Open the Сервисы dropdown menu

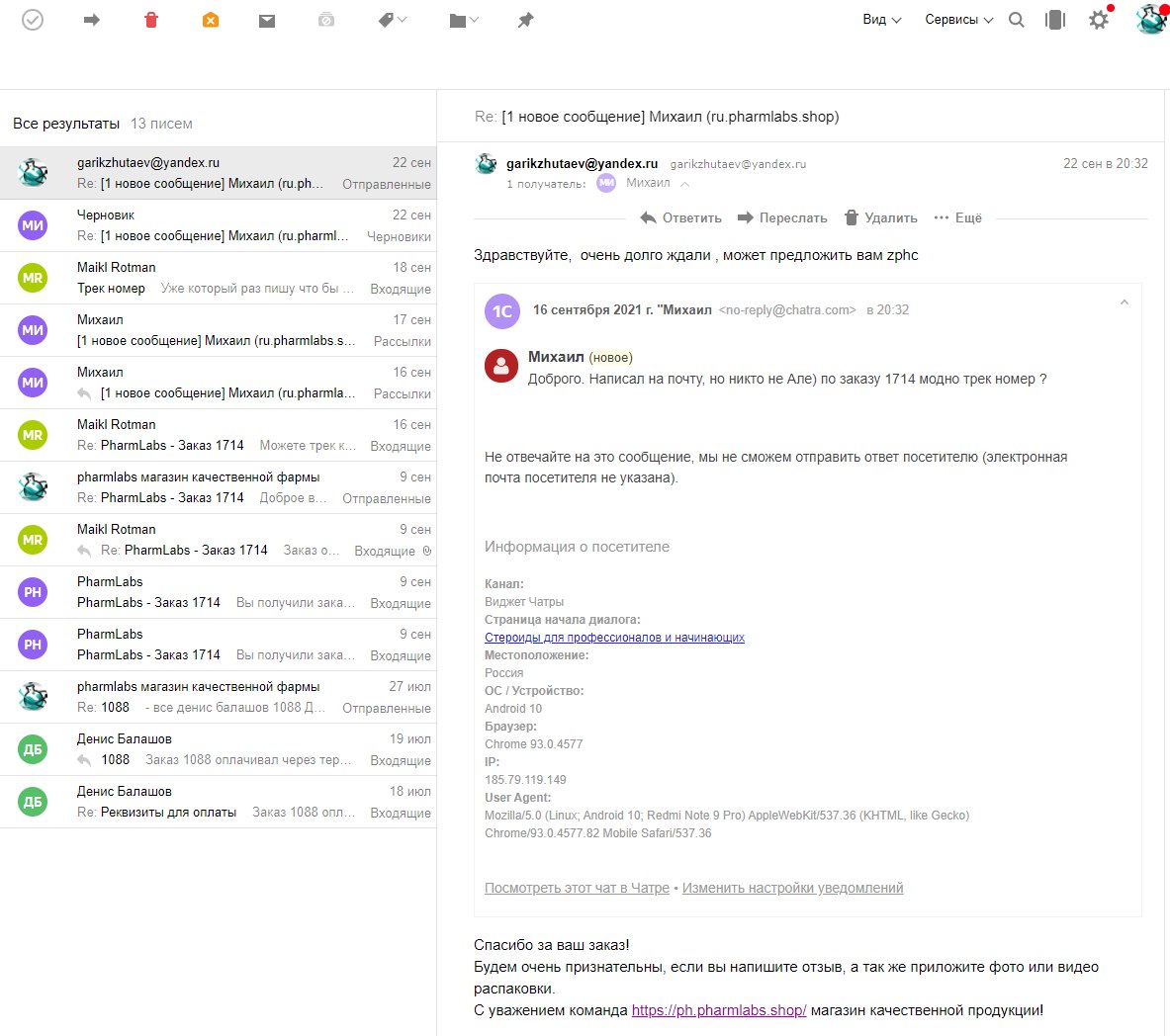[958, 20]
